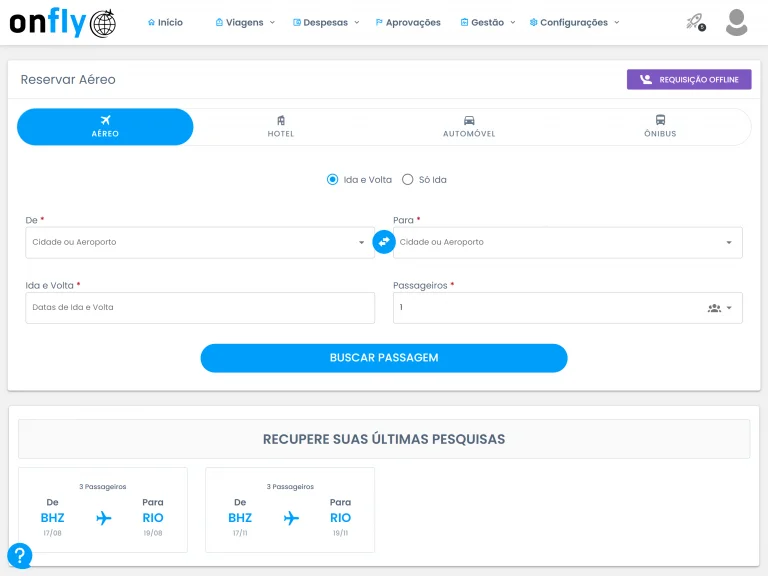768x576 pixels.
Task: Click the Buscar Passagem button
Action: (x=384, y=358)
